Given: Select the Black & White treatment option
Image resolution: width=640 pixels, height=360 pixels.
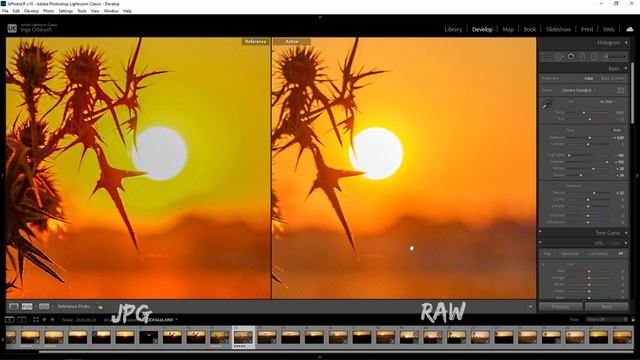Looking at the screenshot, I should [x=613, y=78].
